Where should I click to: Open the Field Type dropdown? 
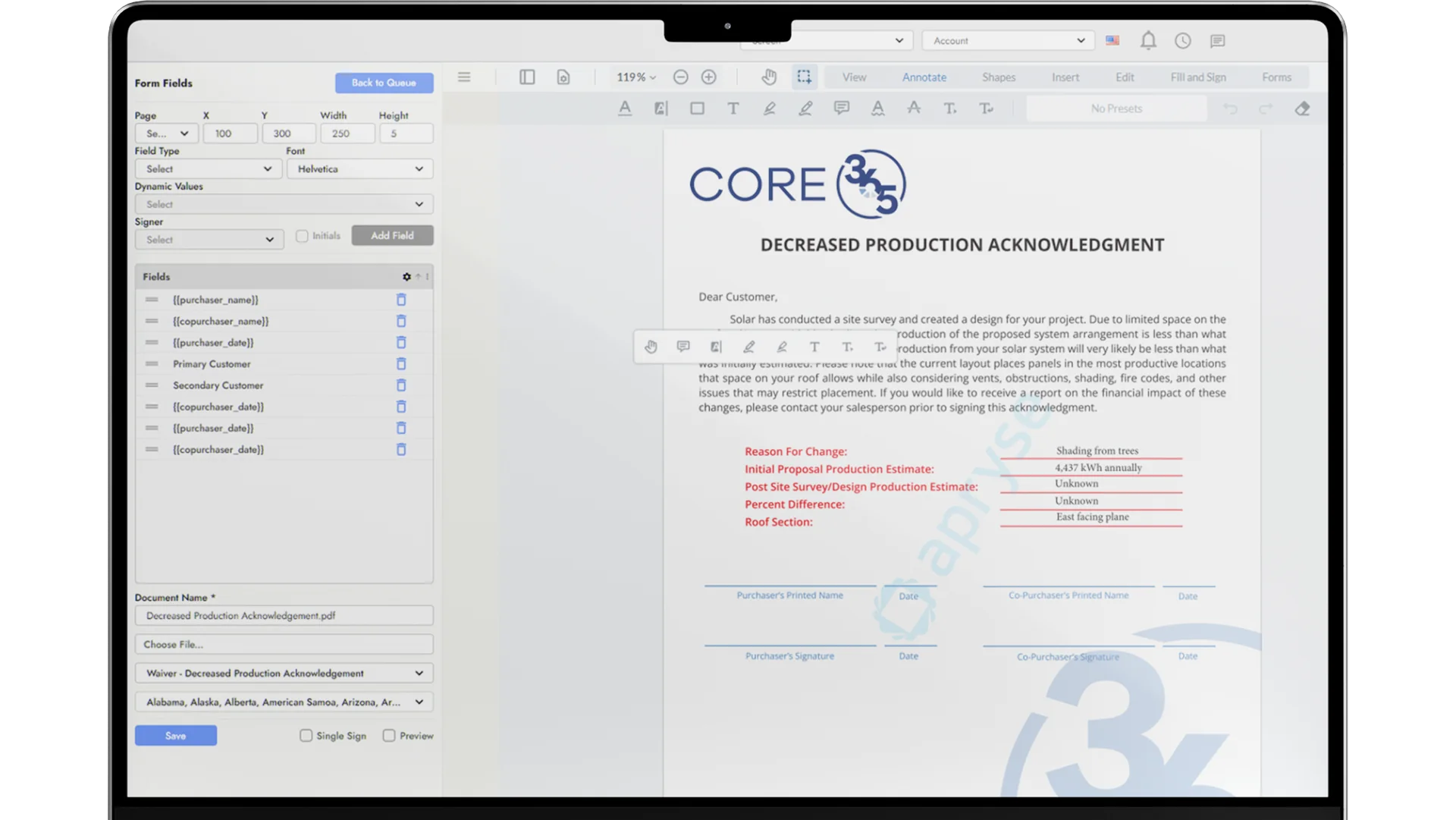pyautogui.click(x=209, y=169)
